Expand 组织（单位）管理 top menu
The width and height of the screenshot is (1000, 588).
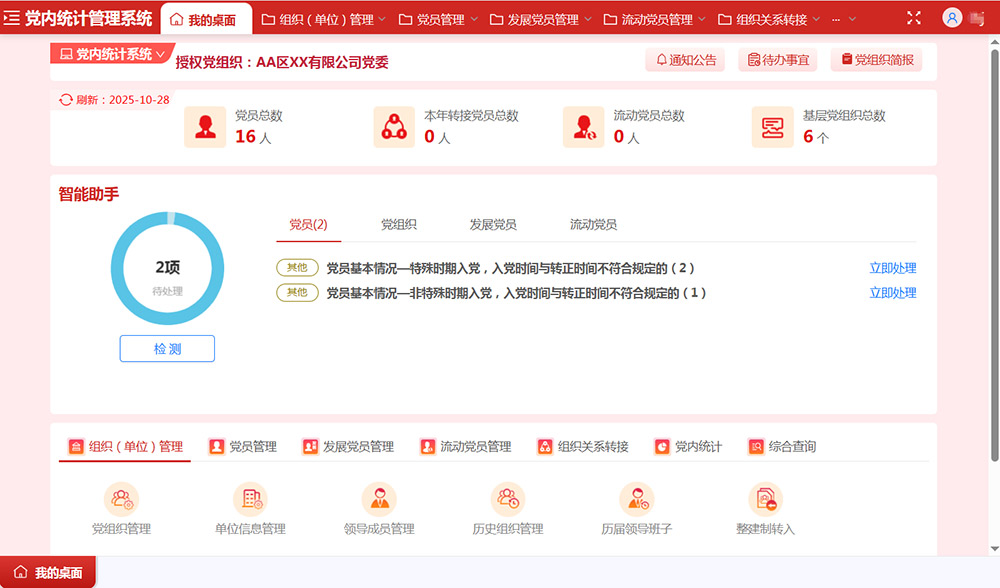(x=324, y=20)
